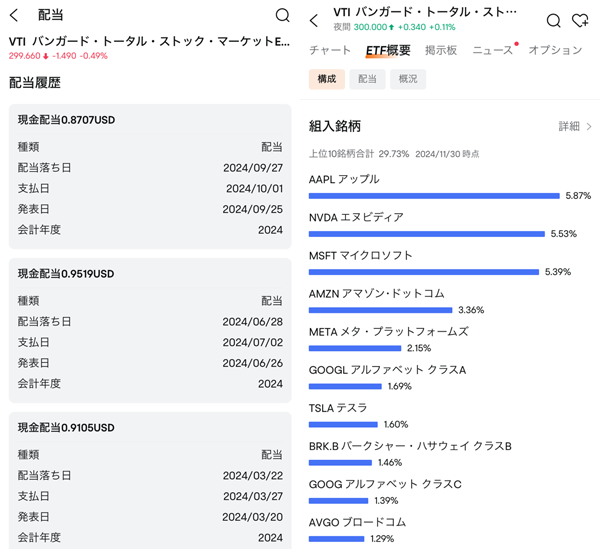Open the AMZN アマゾン・ドットコム holding
The width and height of the screenshot is (600, 555).
[377, 294]
